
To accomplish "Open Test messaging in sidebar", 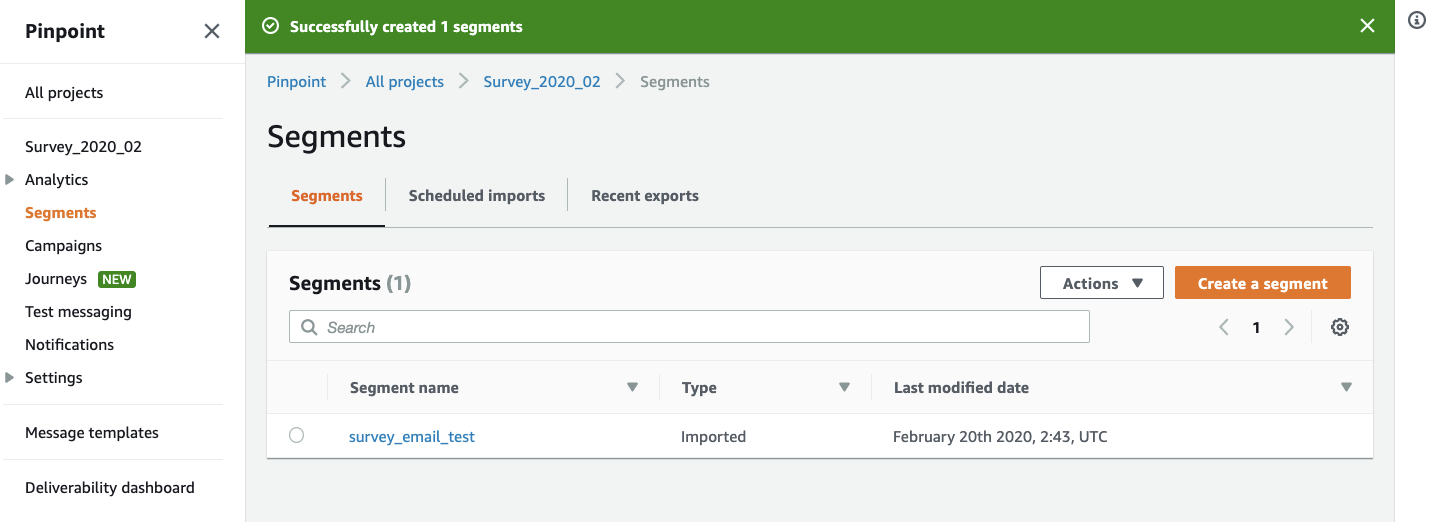I will click(78, 311).
